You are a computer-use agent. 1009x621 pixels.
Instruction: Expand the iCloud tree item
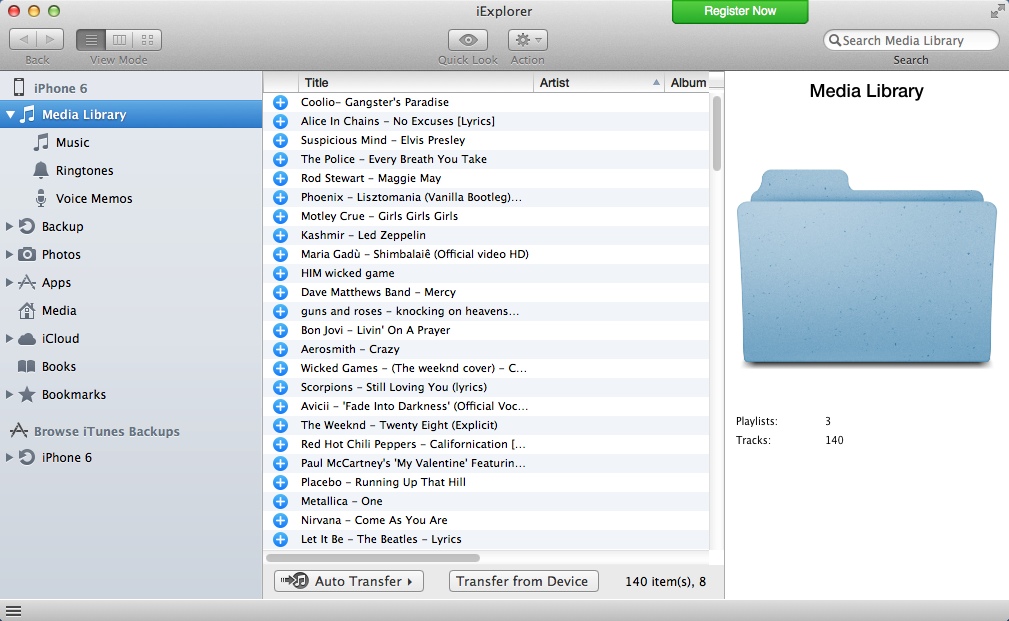(10, 339)
